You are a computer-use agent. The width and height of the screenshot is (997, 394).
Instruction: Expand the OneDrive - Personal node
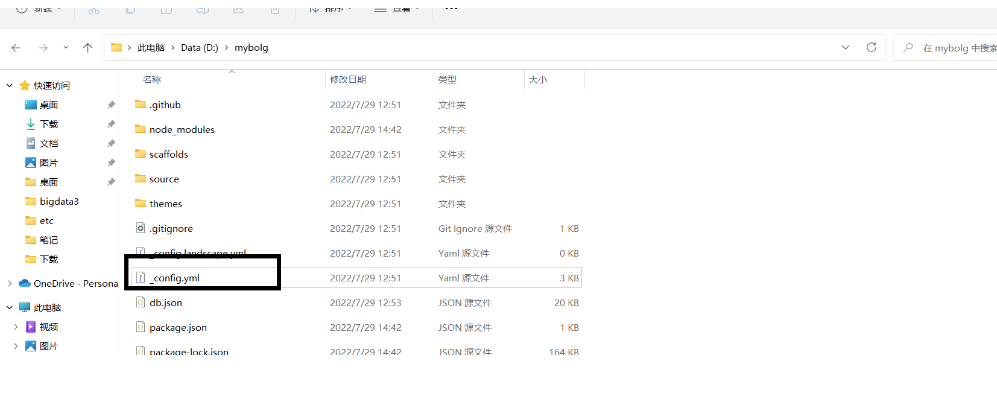pyautogui.click(x=10, y=283)
